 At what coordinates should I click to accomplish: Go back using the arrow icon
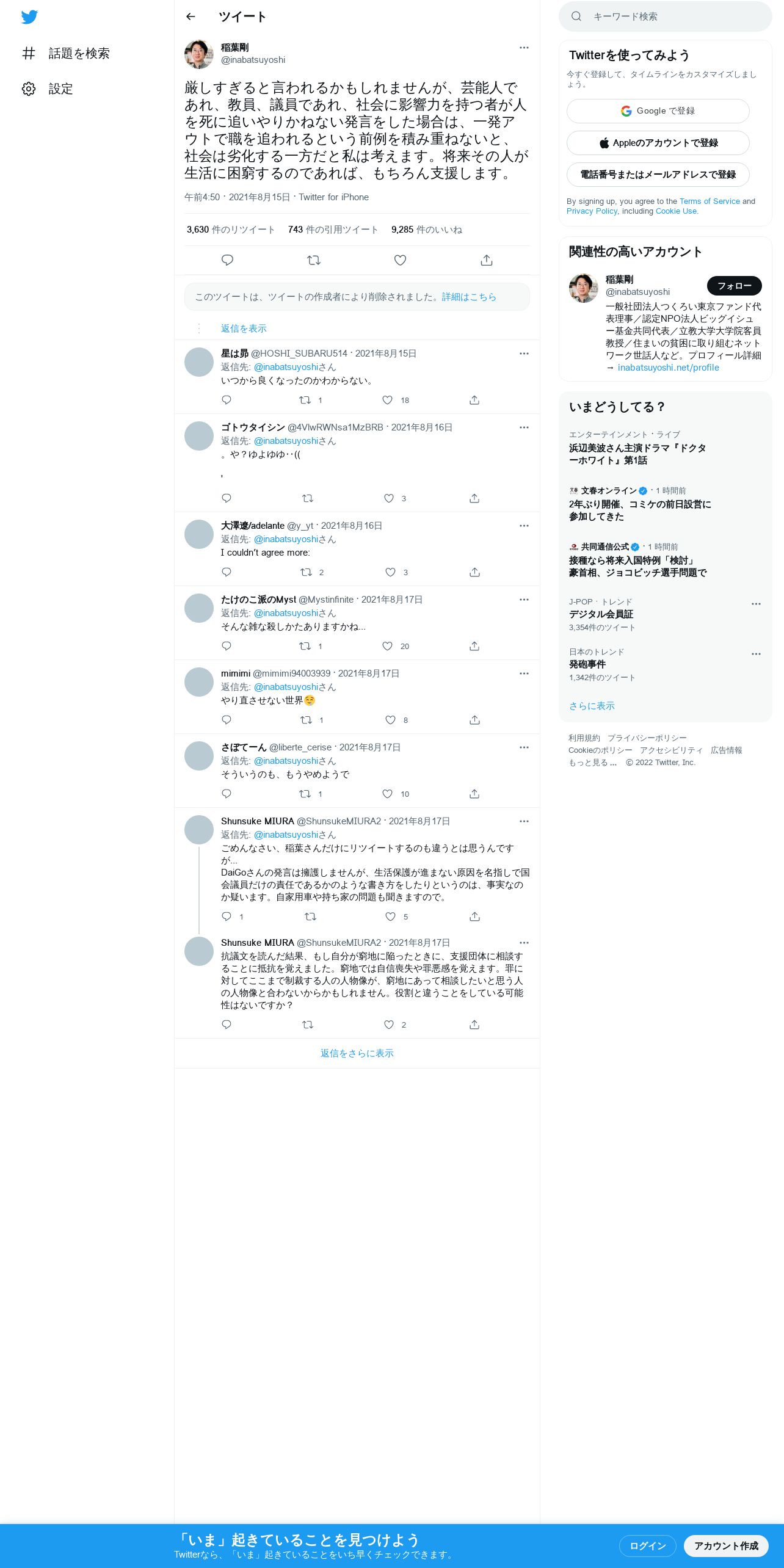[191, 16]
